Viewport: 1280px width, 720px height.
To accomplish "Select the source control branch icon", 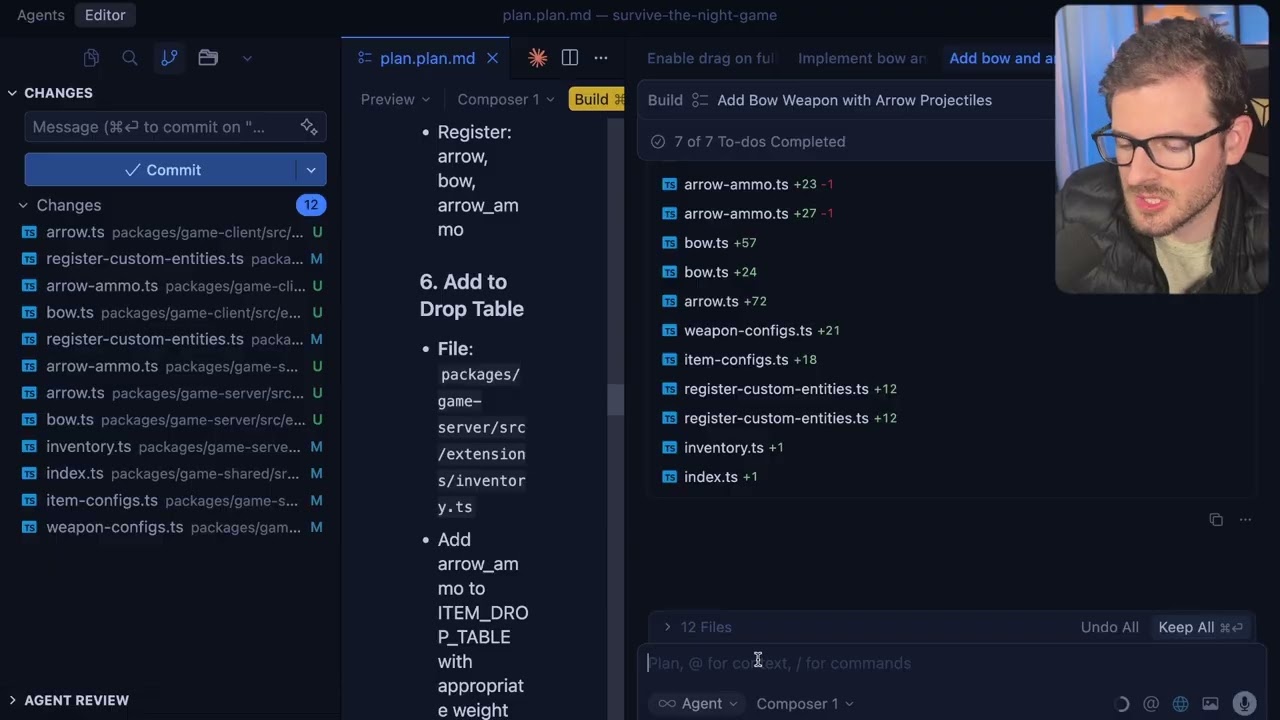I will point(169,58).
